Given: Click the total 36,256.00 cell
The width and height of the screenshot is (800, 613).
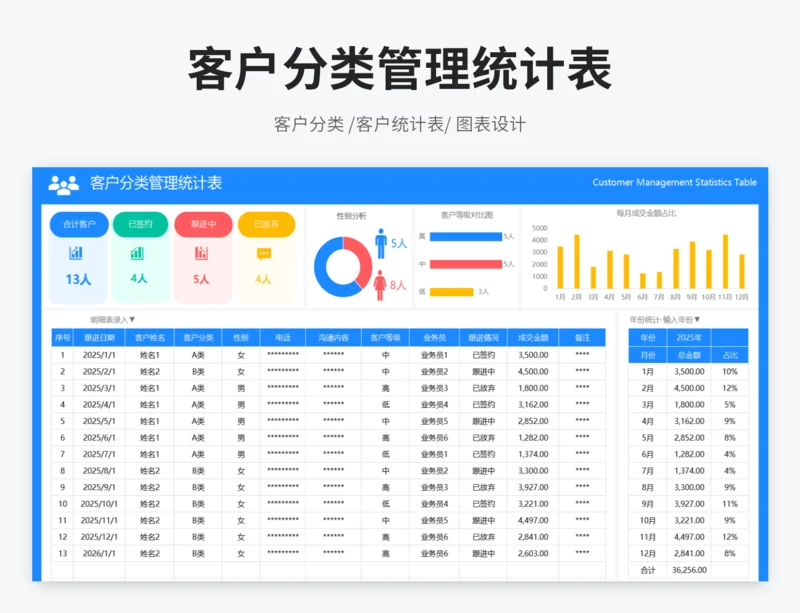Looking at the screenshot, I should click(689, 570).
